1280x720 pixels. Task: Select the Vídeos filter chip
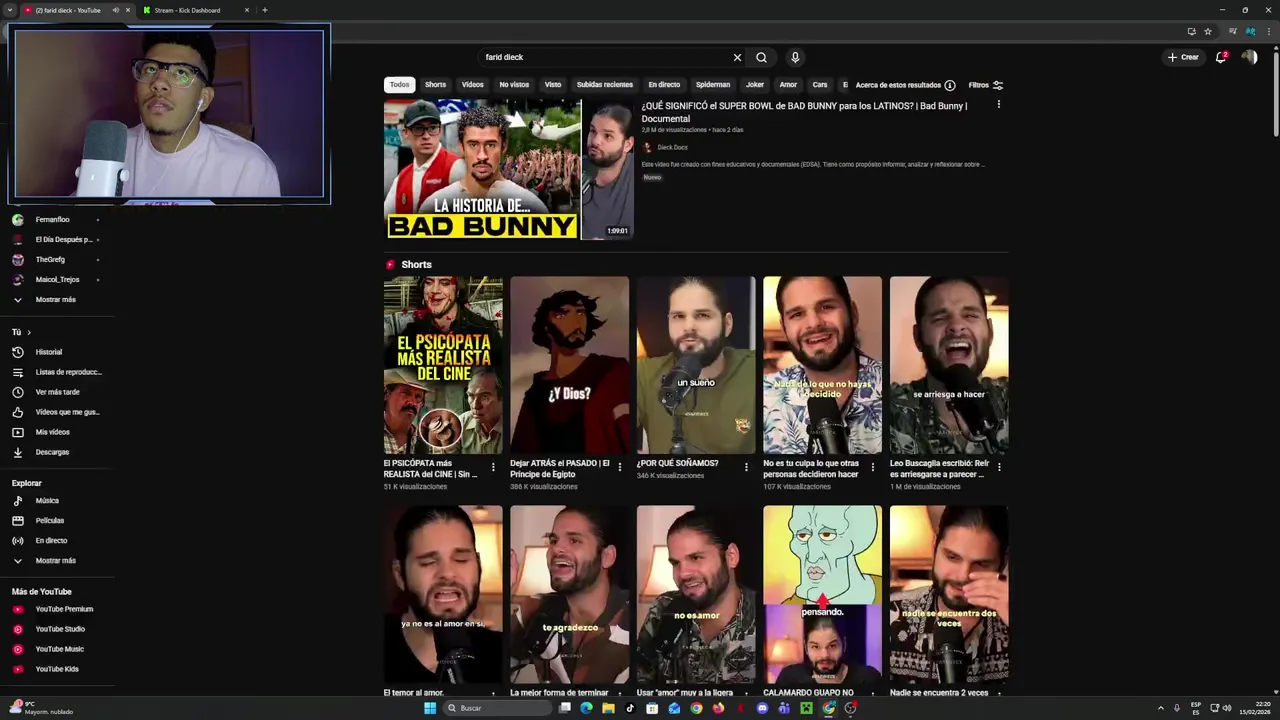pyautogui.click(x=473, y=85)
